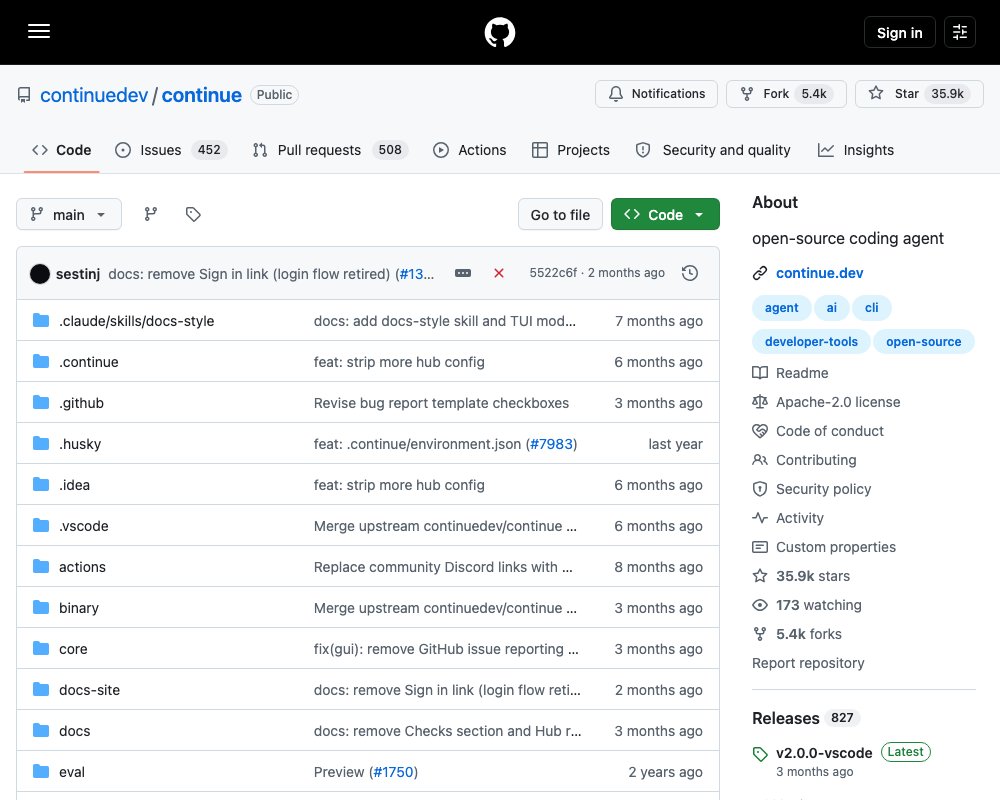This screenshot has height=800, width=1000.
Task: Open commit history clock icon
Action: point(690,273)
